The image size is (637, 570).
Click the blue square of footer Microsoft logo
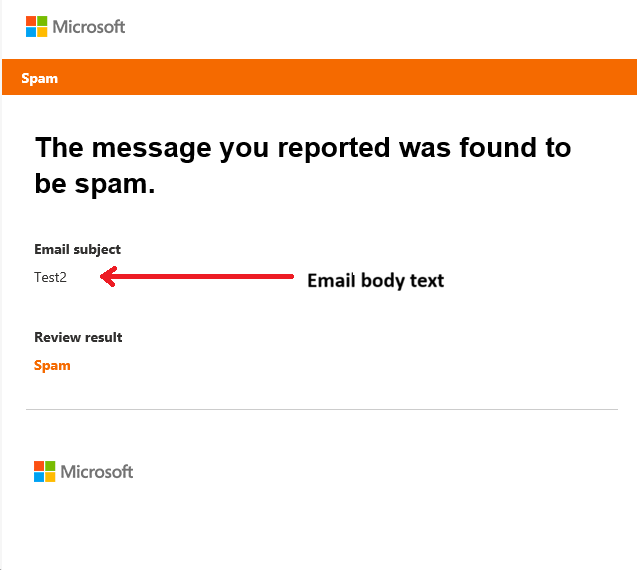point(39,477)
